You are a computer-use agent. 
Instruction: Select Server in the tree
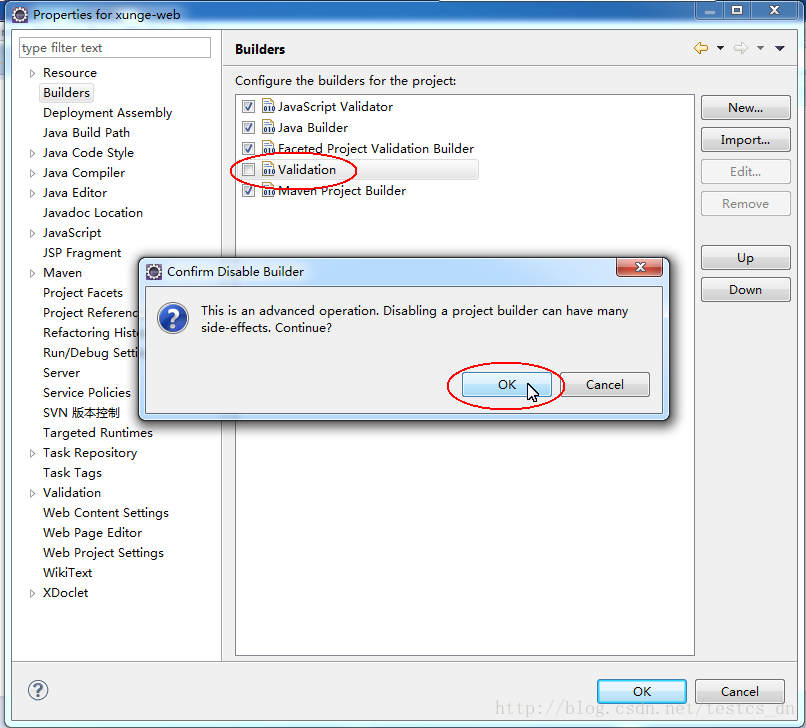(x=62, y=373)
